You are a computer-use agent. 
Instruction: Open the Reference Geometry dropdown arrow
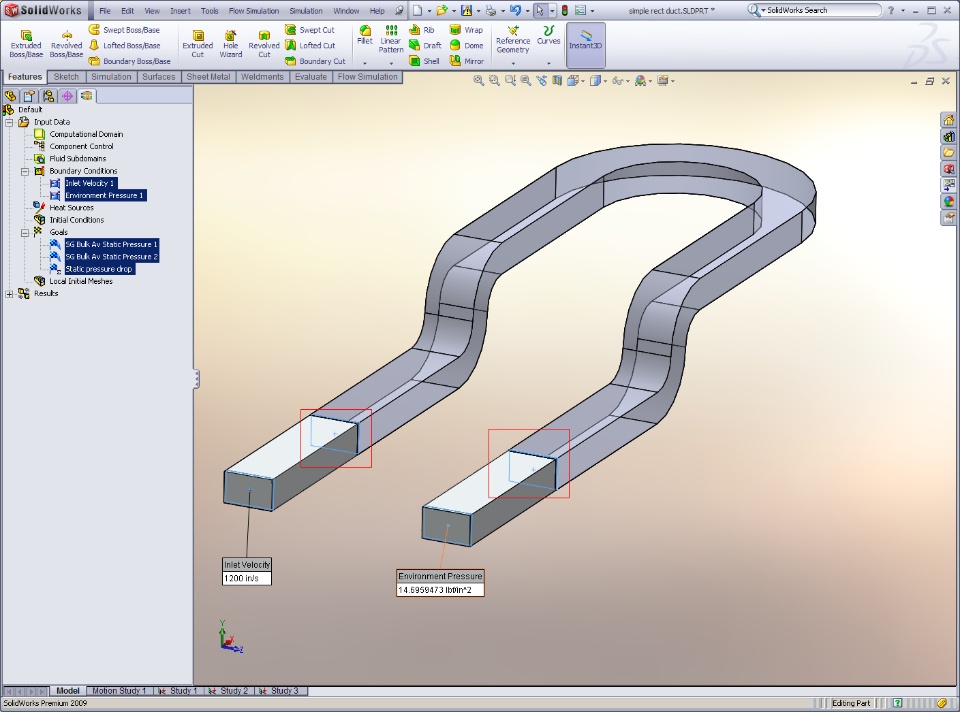513,63
